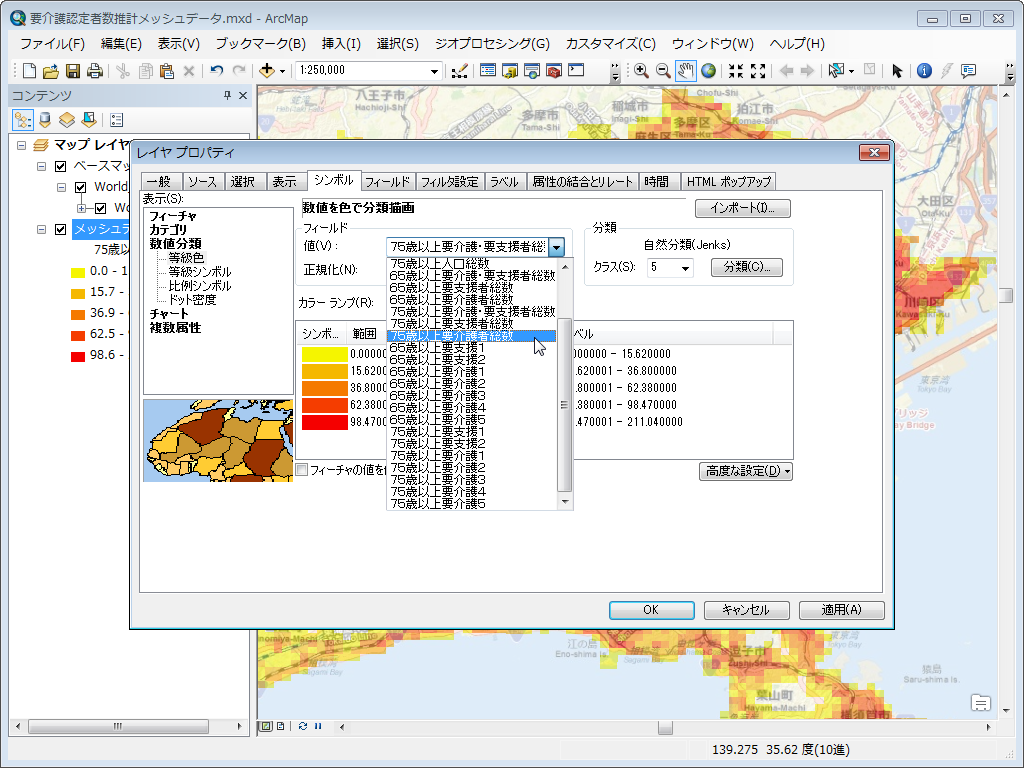Click the yellow symbol swatch in the class table
Viewport: 1024px width, 768px height.
point(325,354)
